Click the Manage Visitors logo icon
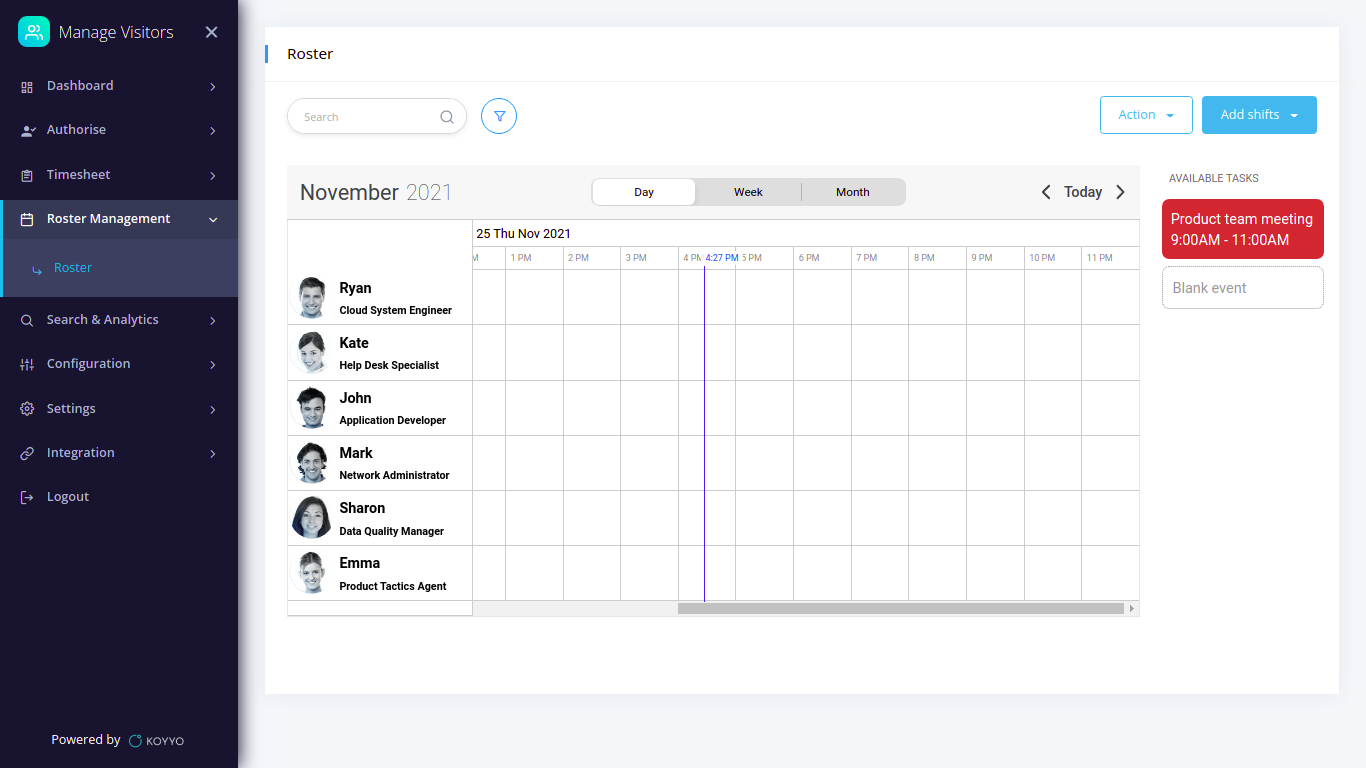1366x768 pixels. point(34,32)
